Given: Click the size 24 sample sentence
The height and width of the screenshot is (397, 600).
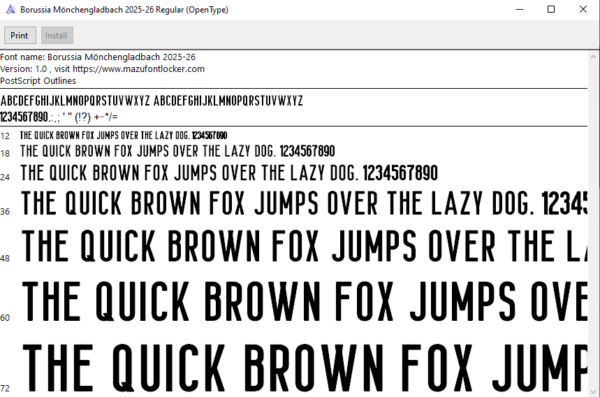Looking at the screenshot, I should (229, 173).
